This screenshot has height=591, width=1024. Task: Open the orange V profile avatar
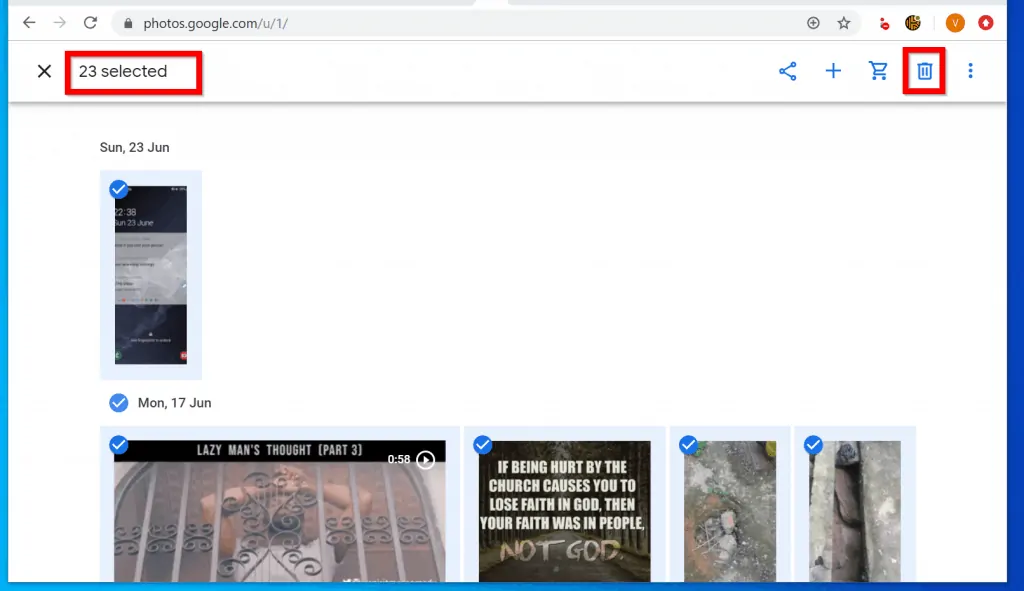(955, 23)
